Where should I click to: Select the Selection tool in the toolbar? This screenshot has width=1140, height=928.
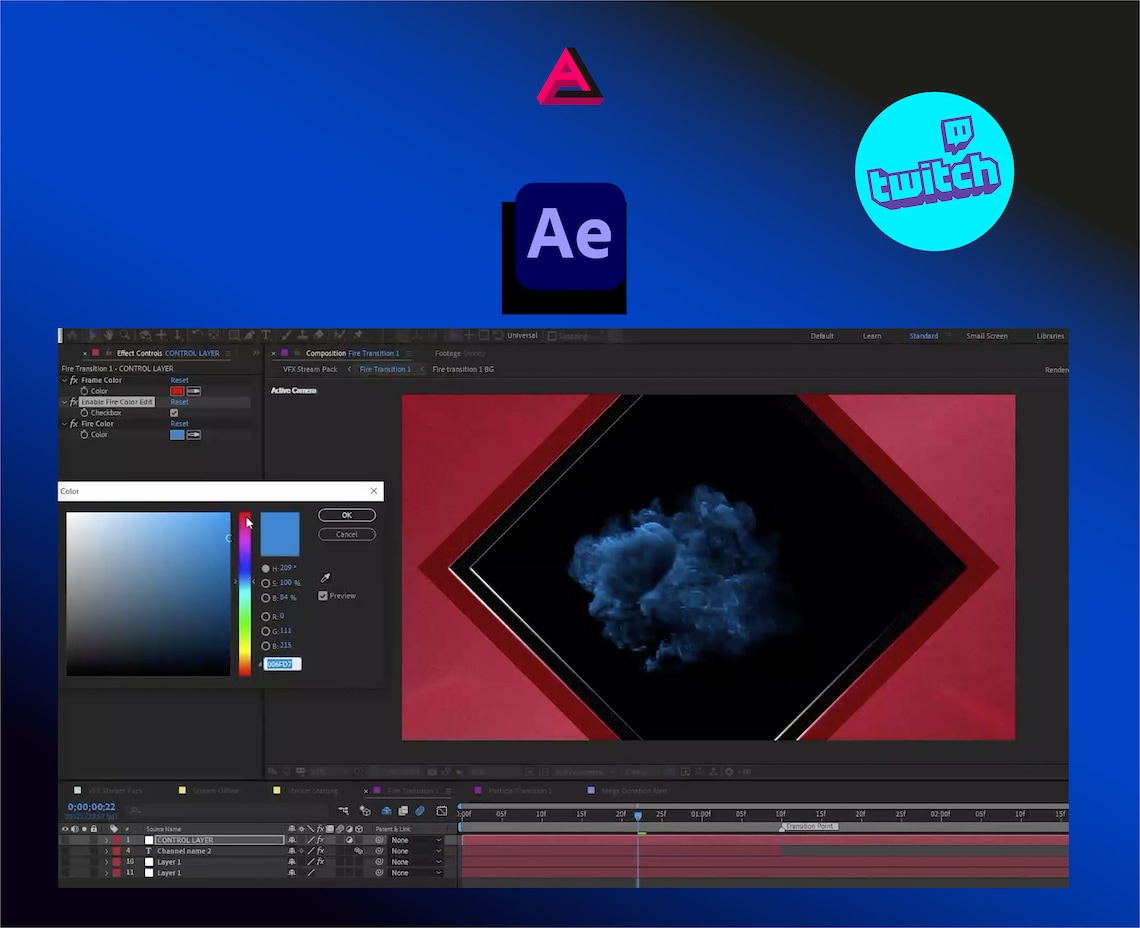coord(94,335)
